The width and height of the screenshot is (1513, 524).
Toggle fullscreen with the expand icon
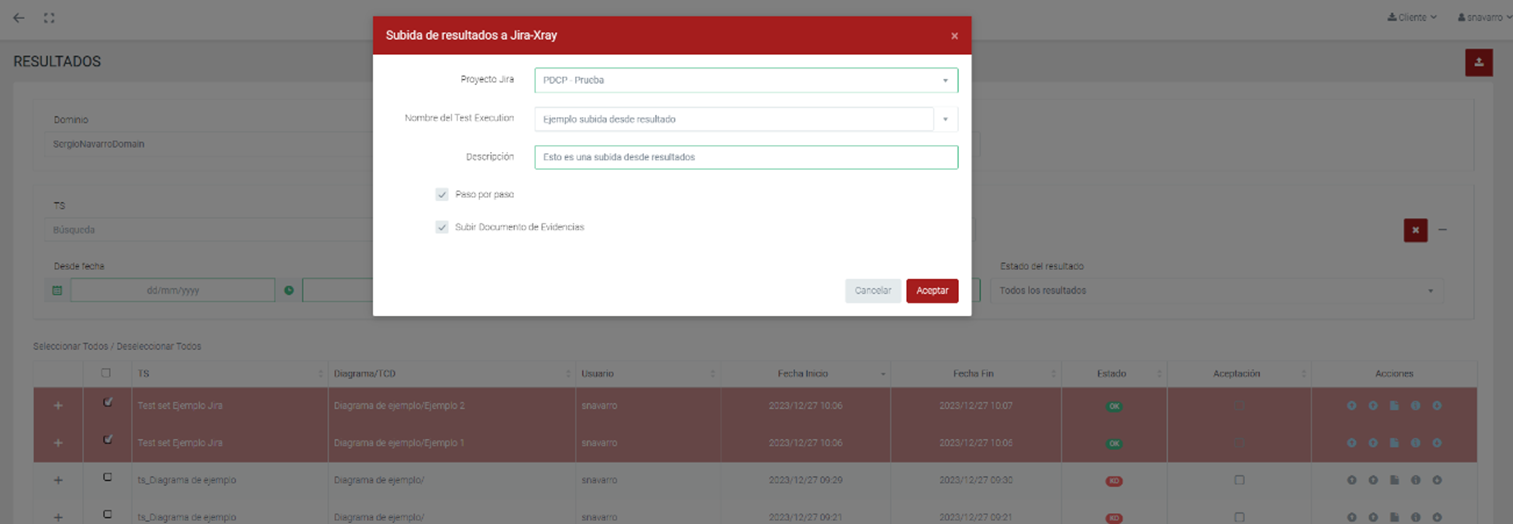click(x=49, y=18)
